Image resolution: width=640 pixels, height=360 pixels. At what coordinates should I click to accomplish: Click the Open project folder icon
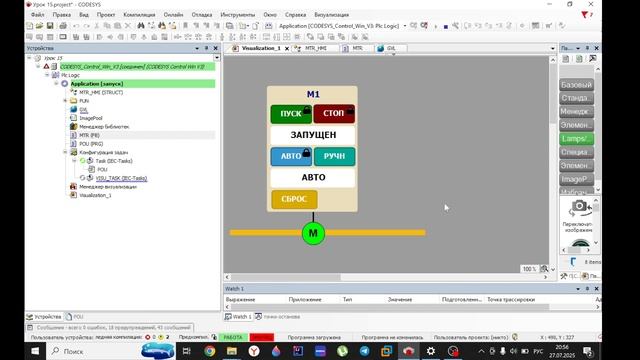click(x=39, y=26)
